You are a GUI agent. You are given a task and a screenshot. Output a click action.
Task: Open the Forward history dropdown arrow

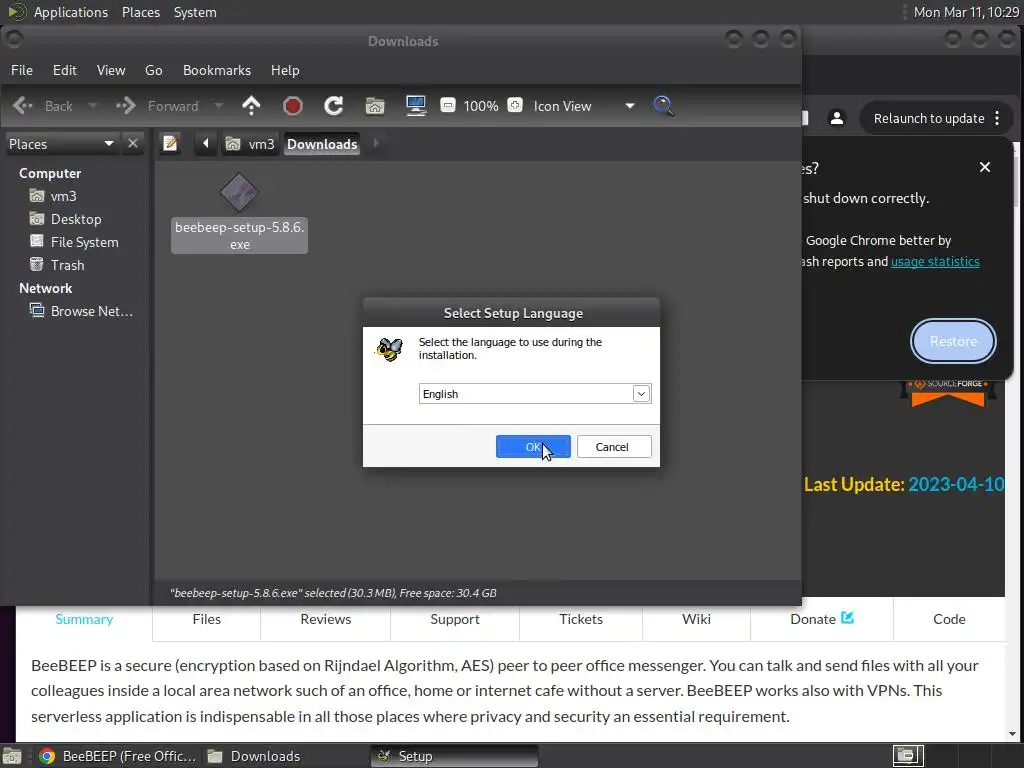(x=219, y=106)
